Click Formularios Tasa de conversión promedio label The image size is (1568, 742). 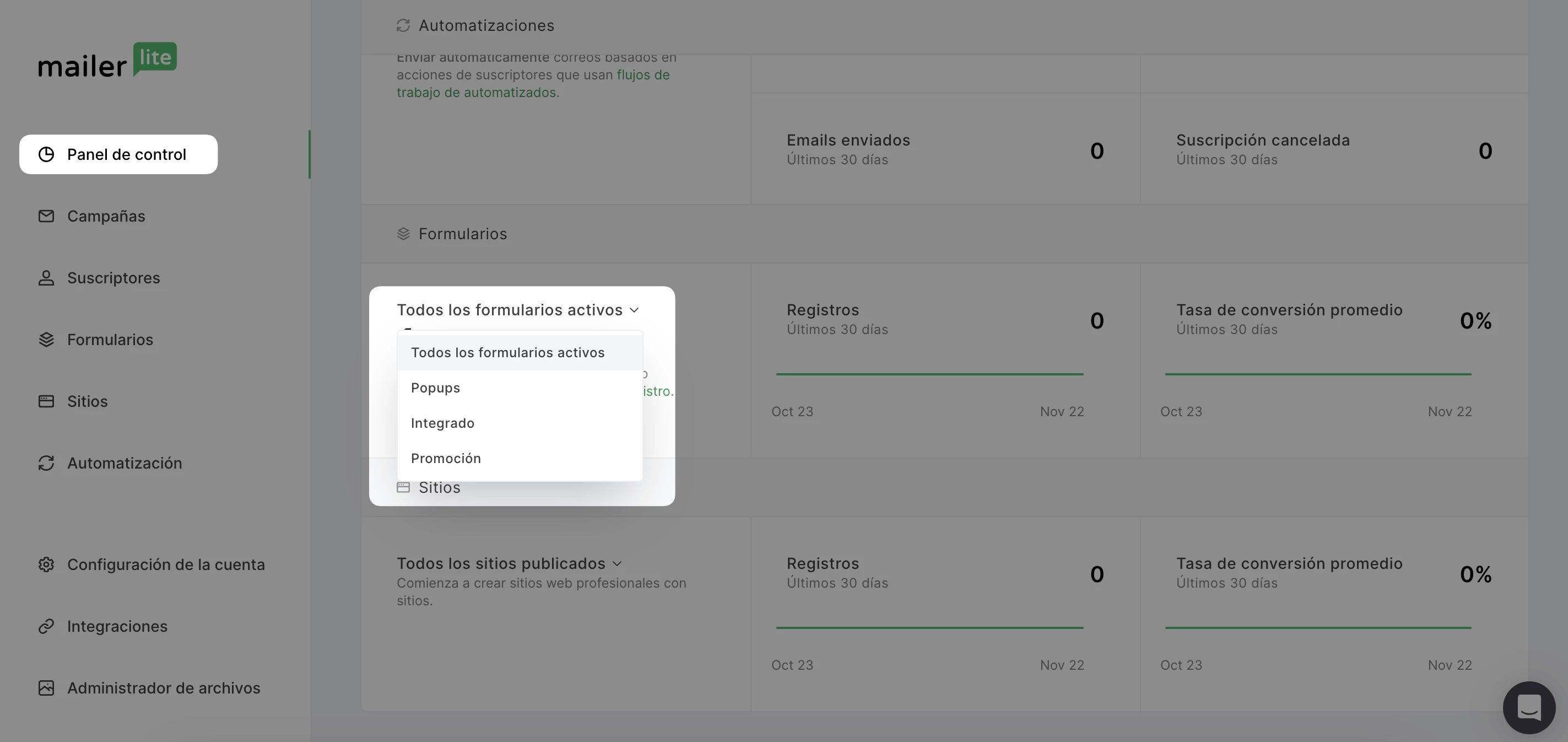(x=1289, y=309)
